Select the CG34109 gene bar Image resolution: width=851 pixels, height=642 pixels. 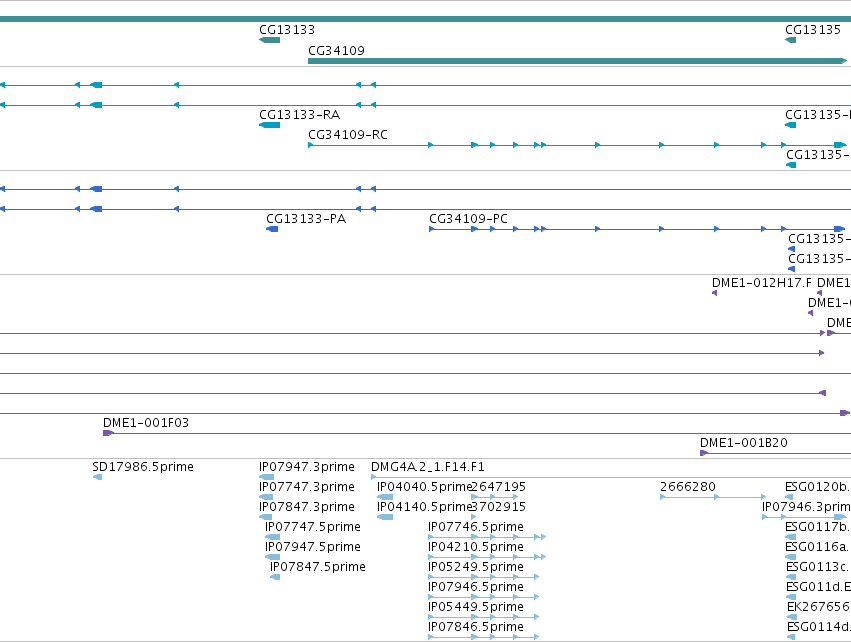click(x=577, y=61)
